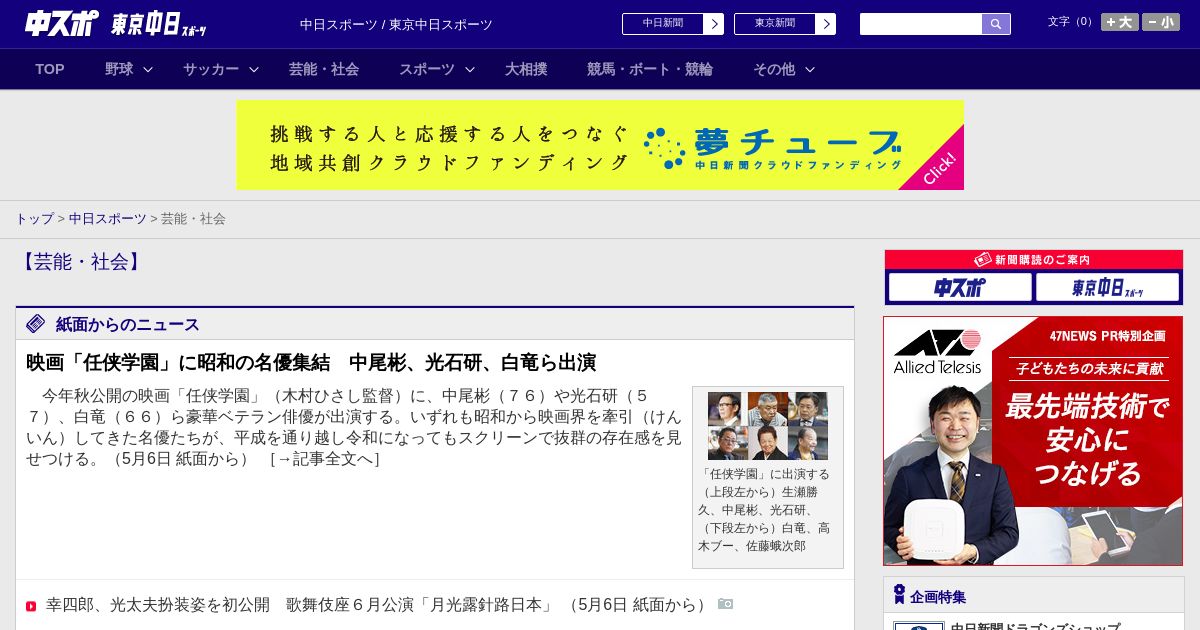Click the search magnifier button
The width and height of the screenshot is (1200, 630).
click(996, 24)
